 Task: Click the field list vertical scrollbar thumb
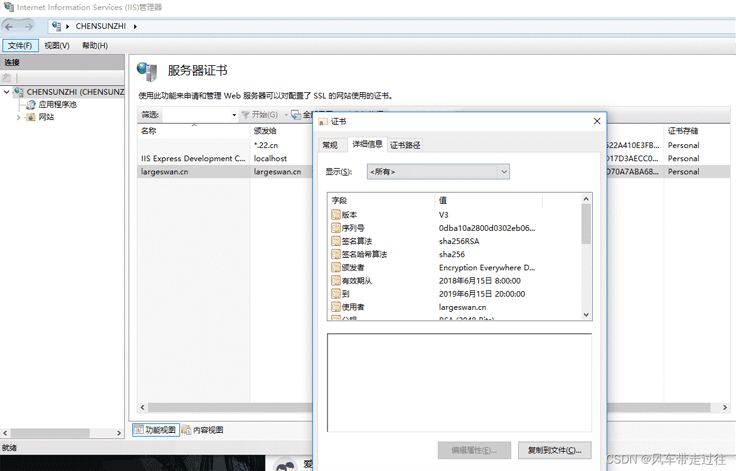[x=586, y=224]
